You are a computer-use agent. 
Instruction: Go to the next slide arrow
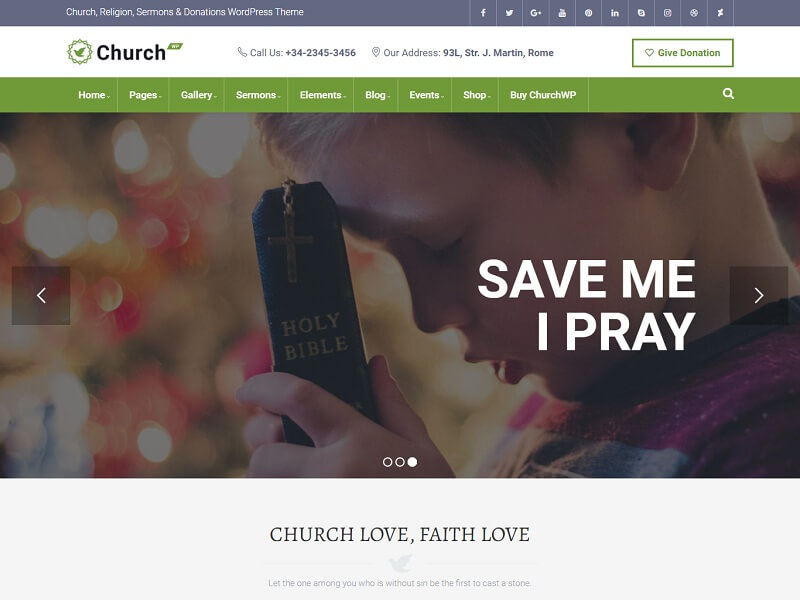click(759, 295)
